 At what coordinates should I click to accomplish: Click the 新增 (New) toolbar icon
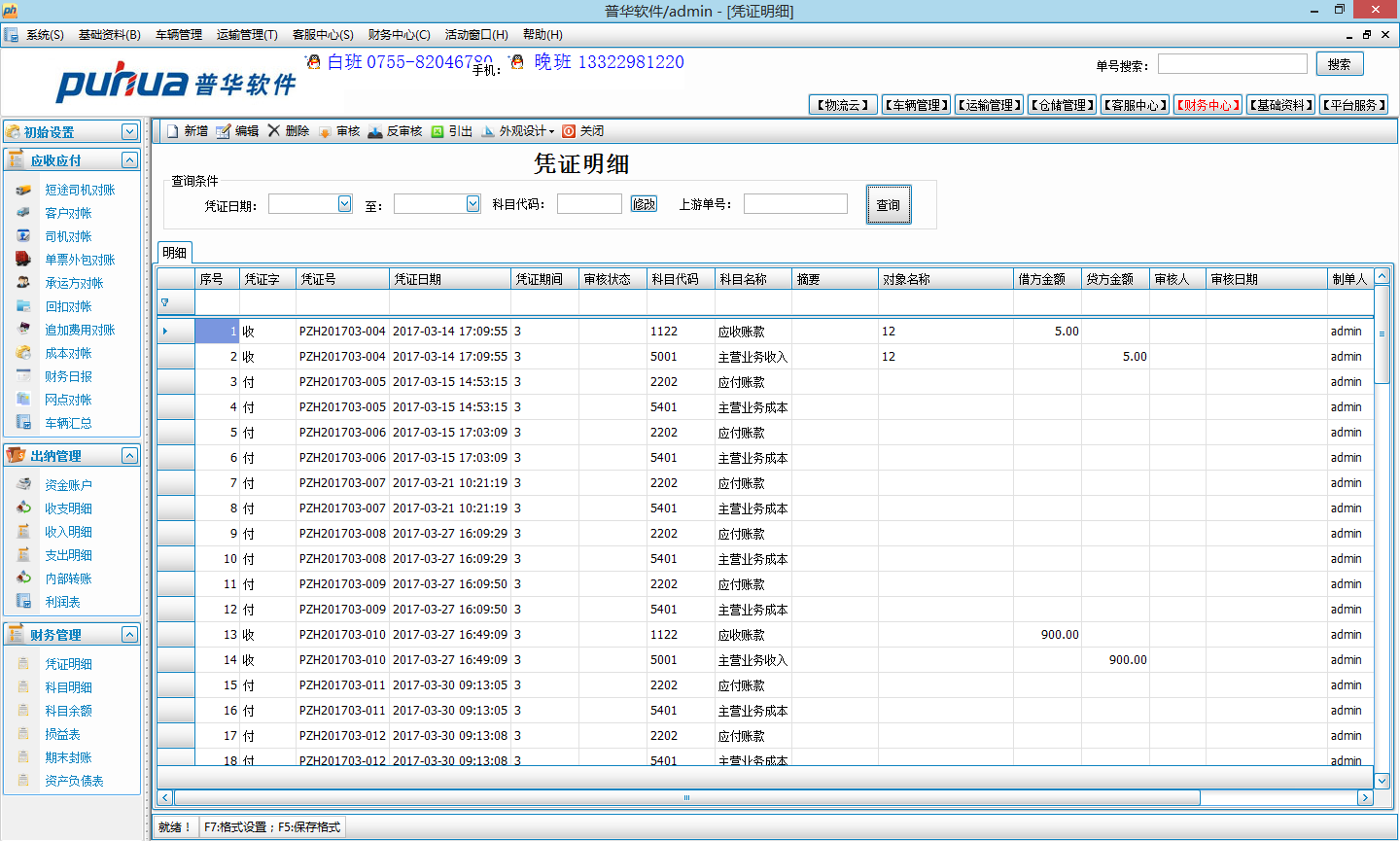pos(173,131)
